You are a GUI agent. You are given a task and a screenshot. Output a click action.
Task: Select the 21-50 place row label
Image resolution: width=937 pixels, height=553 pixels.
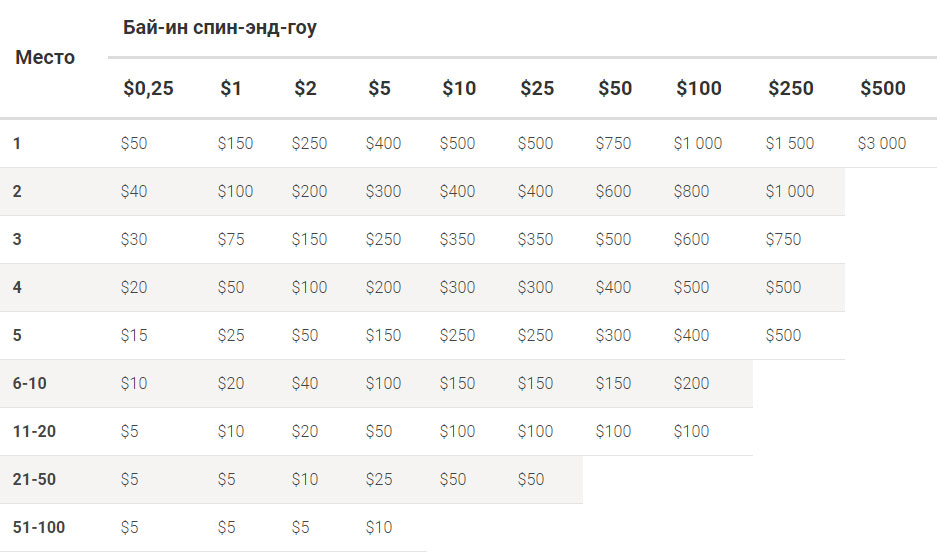(x=34, y=479)
